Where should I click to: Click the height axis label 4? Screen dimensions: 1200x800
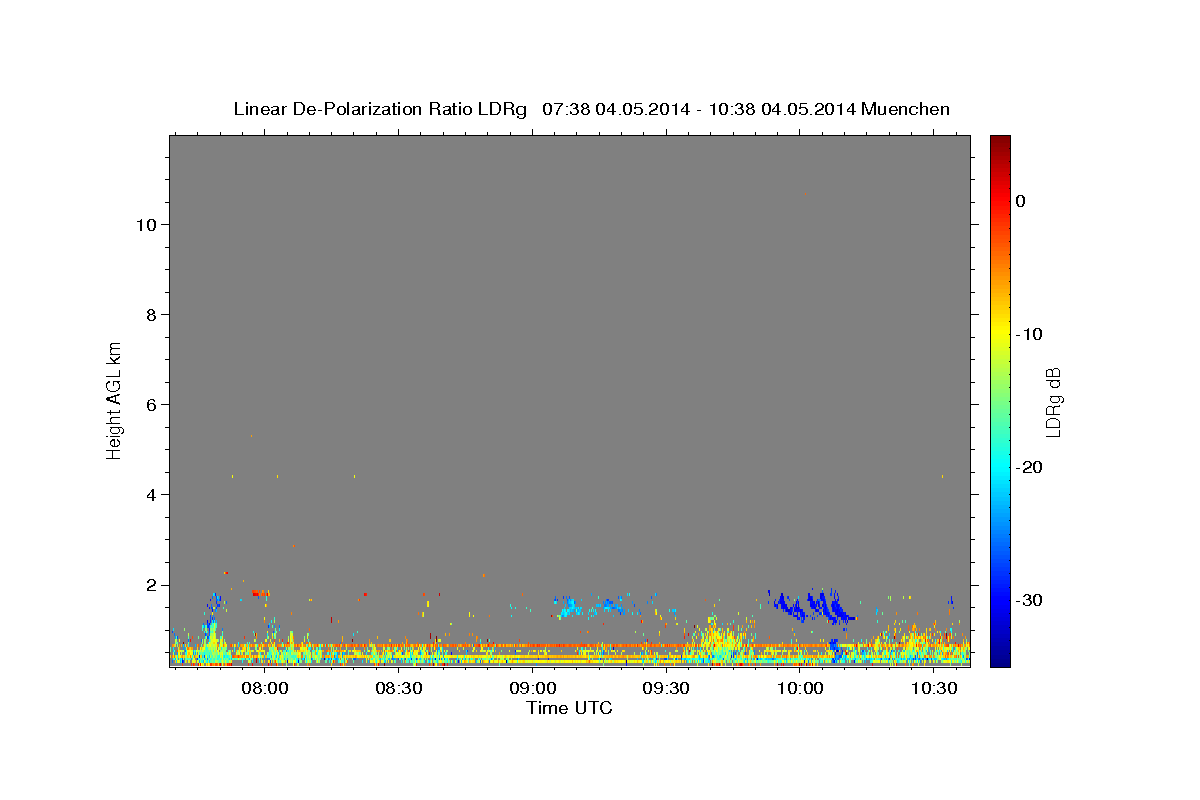[x=152, y=495]
